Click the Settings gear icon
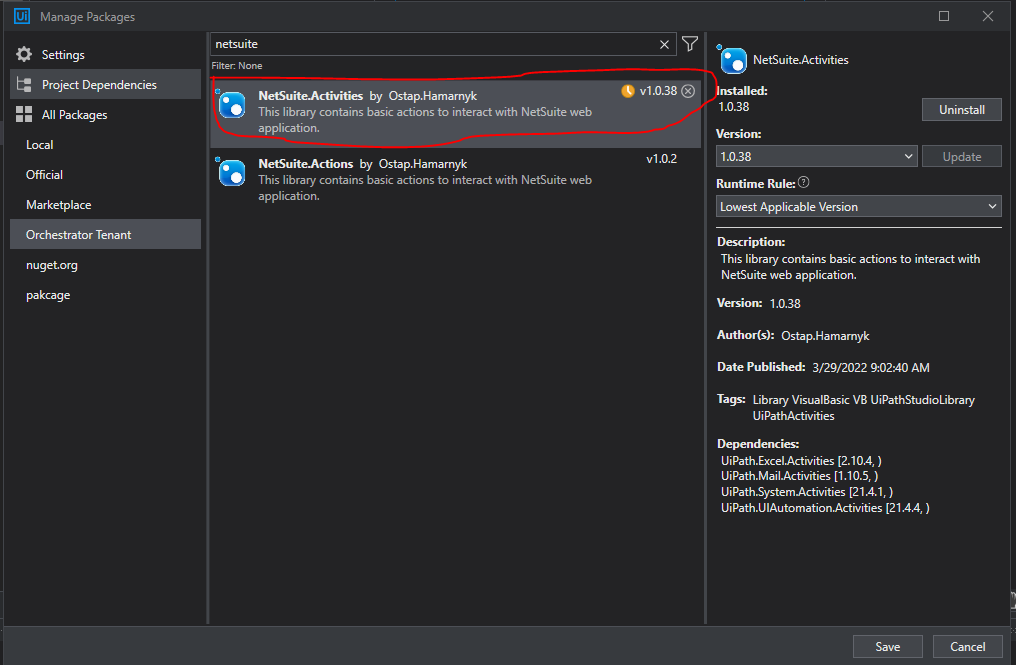The width and height of the screenshot is (1016, 665). click(x=24, y=54)
